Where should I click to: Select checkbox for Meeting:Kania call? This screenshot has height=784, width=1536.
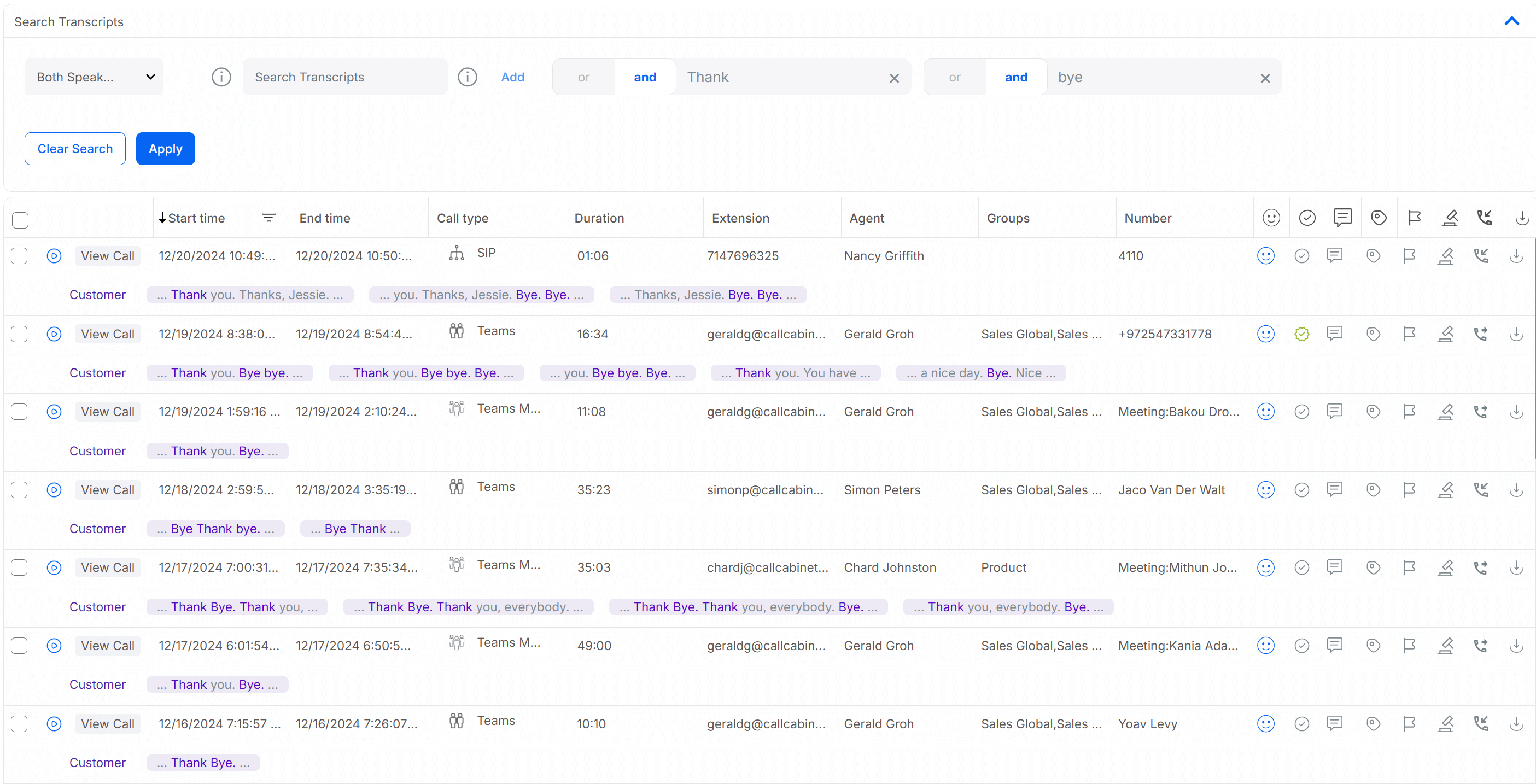point(19,646)
